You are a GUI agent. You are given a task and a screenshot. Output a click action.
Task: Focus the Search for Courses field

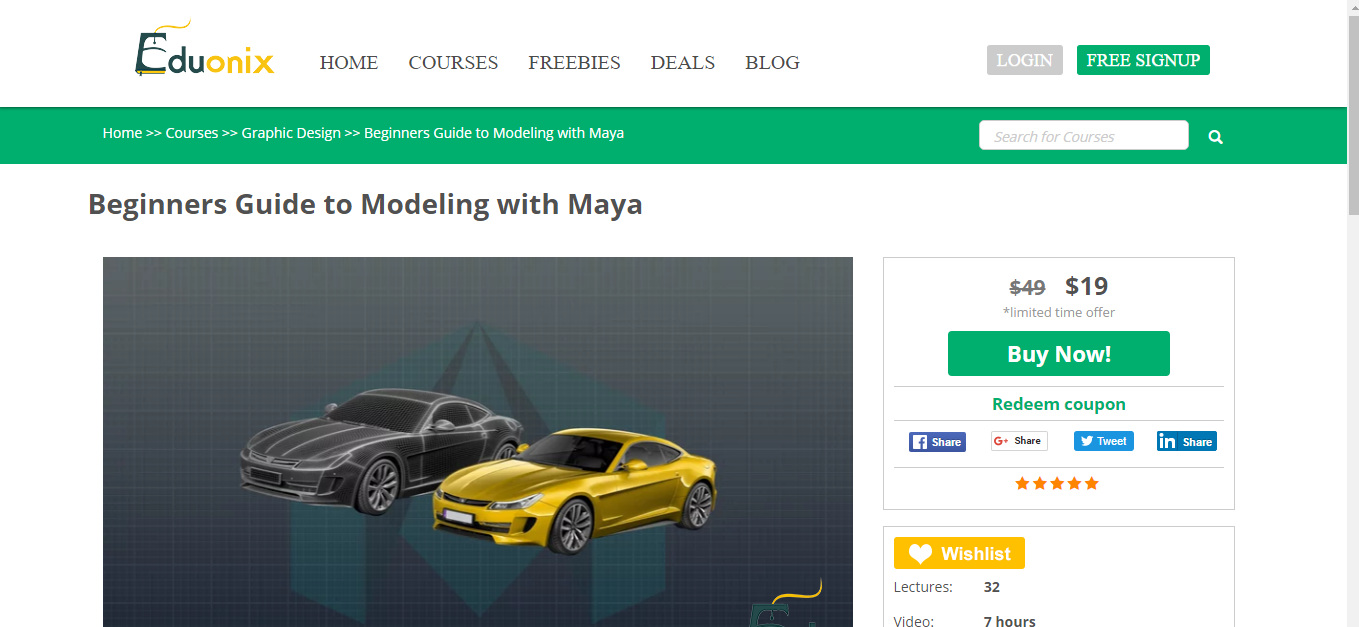[1084, 136]
